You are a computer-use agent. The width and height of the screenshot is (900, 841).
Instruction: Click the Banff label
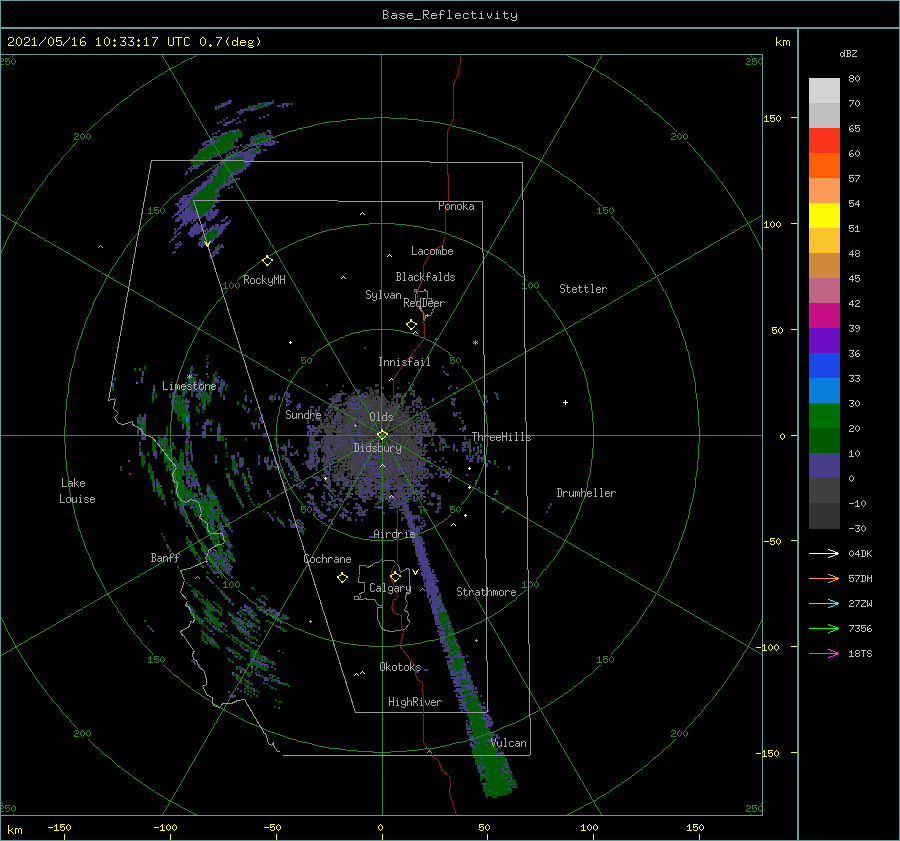pyautogui.click(x=165, y=557)
